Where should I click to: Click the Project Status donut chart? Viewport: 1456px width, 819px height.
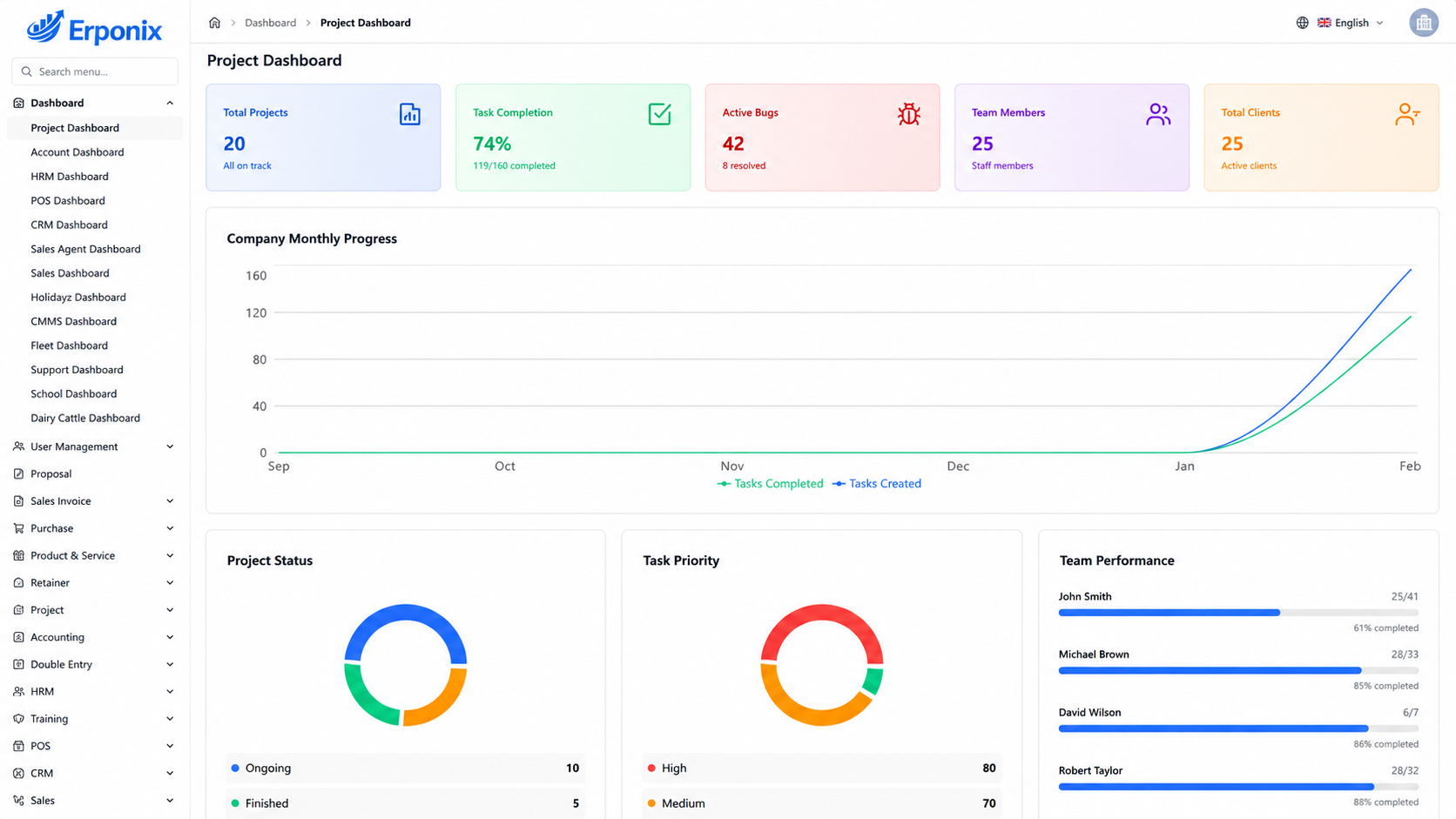(406, 665)
